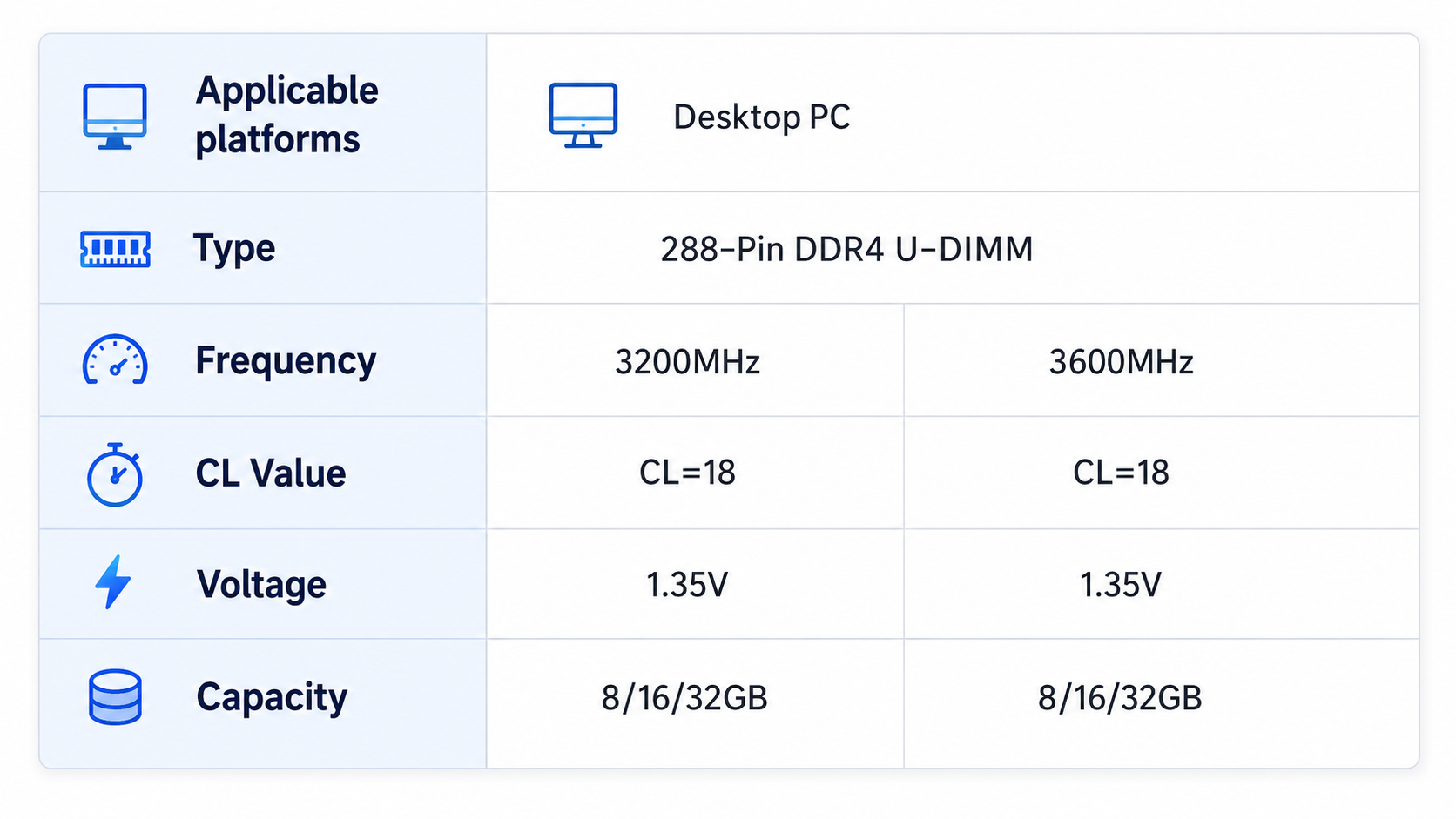
Task: Select 8/16/32GB capacity in 3200MHz column
Action: point(684,698)
